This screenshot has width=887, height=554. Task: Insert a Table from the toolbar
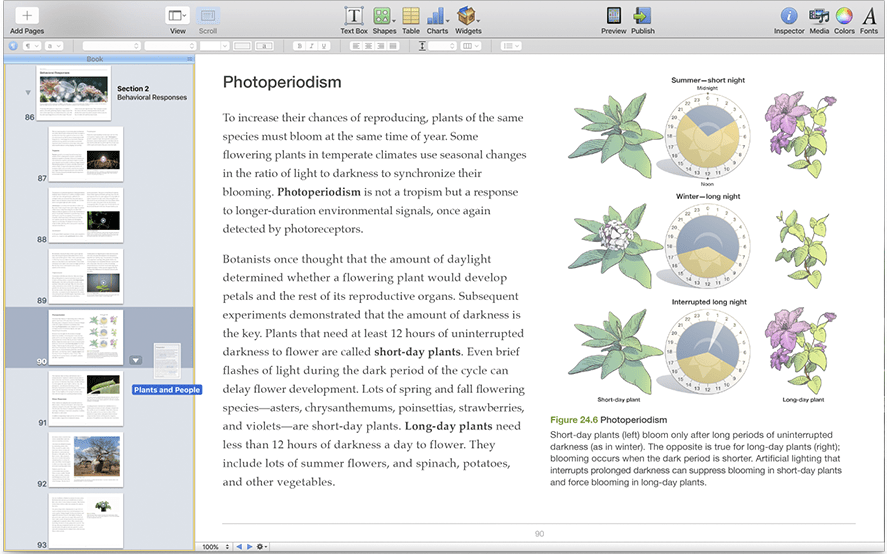pyautogui.click(x=410, y=17)
